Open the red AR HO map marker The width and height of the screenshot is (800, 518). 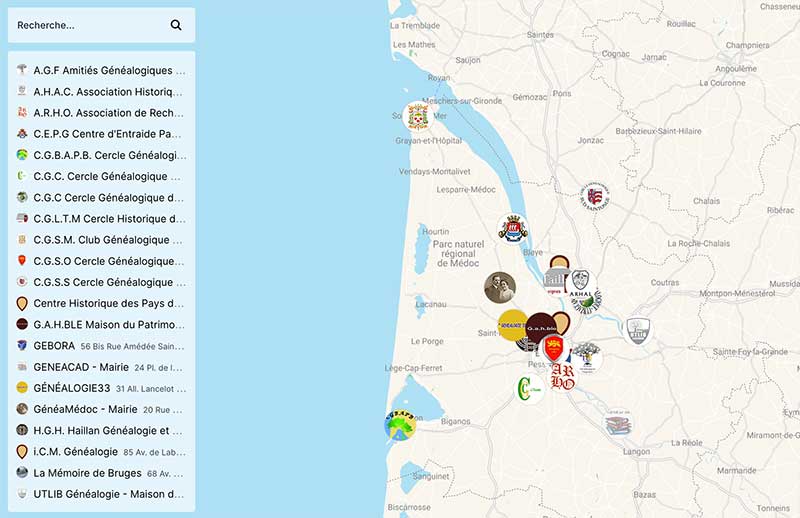563,377
